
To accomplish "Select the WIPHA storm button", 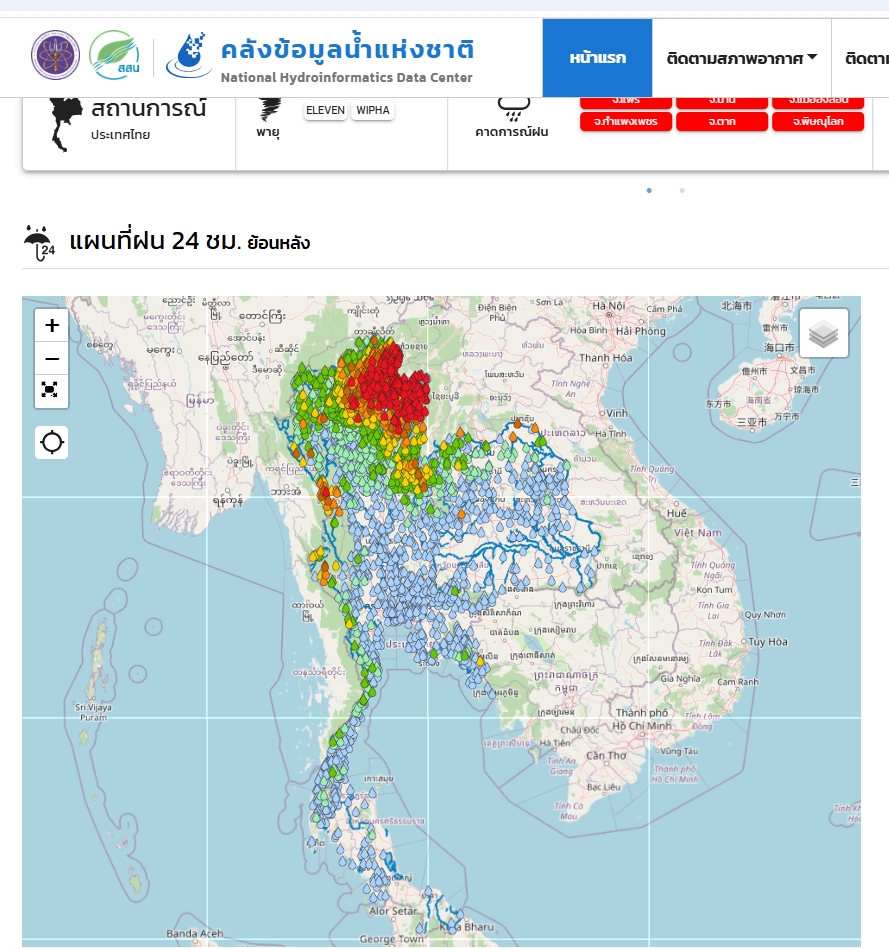I will (373, 110).
